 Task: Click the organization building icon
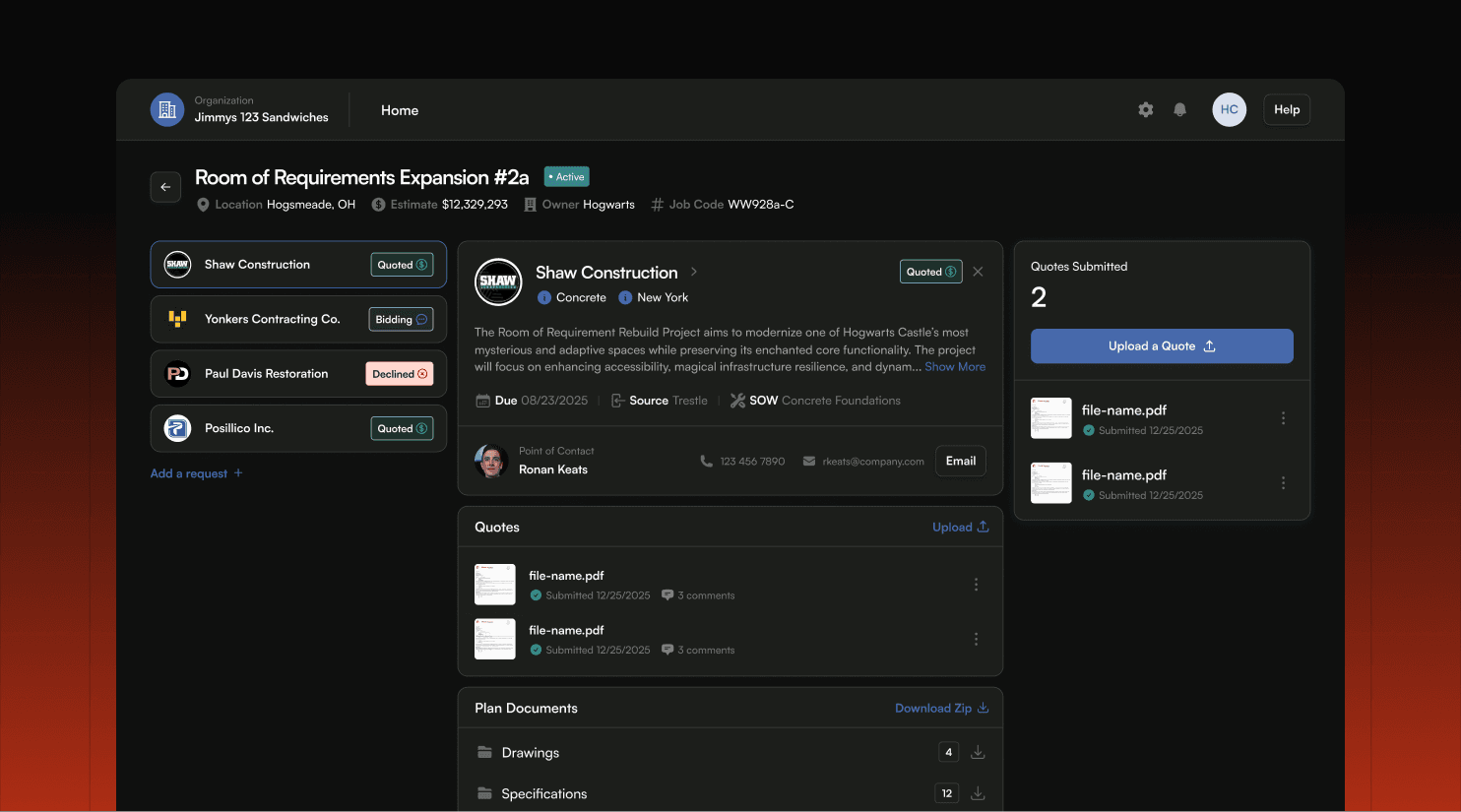point(167,109)
